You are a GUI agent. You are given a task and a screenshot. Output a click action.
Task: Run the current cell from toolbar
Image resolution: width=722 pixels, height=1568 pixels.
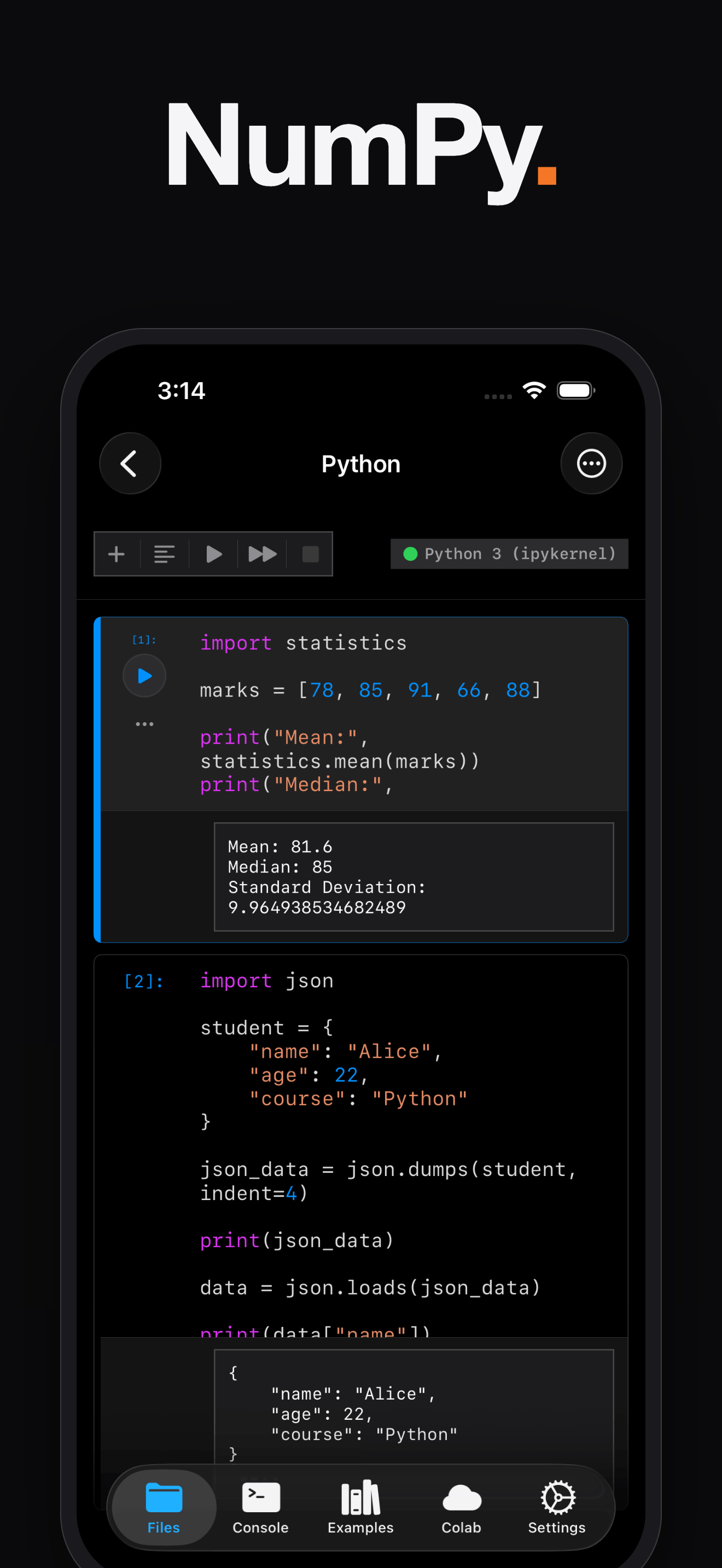click(x=214, y=554)
